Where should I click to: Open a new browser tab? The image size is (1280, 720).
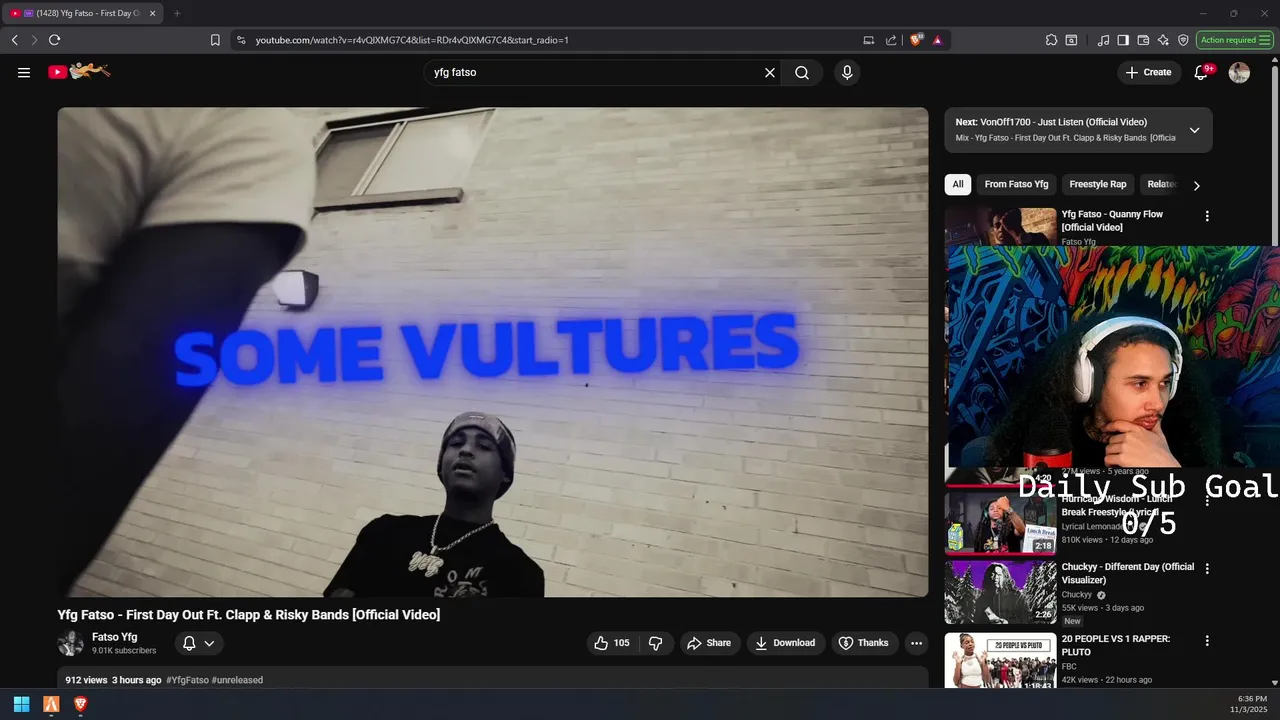(x=177, y=13)
